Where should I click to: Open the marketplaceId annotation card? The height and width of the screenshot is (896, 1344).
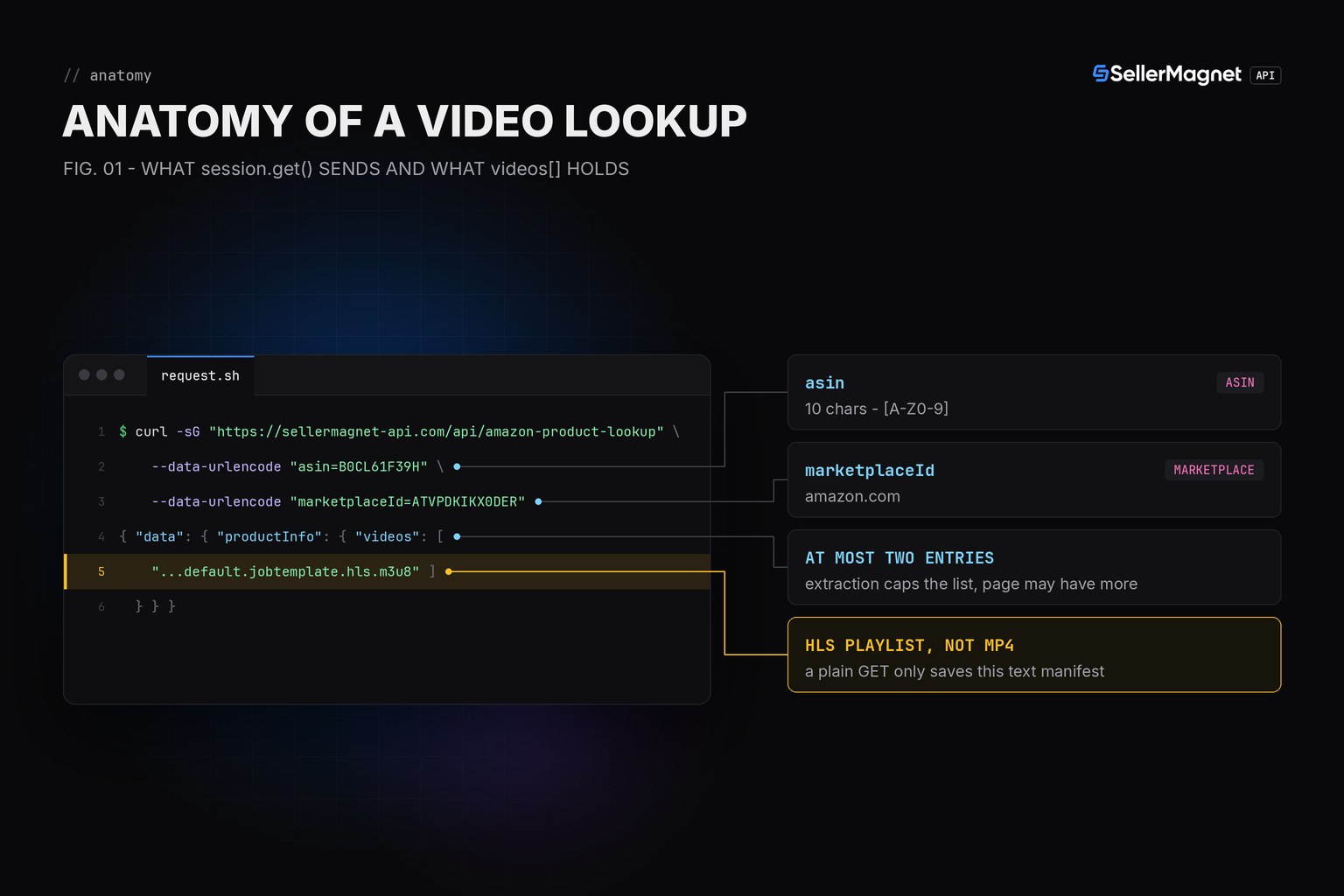point(1034,479)
